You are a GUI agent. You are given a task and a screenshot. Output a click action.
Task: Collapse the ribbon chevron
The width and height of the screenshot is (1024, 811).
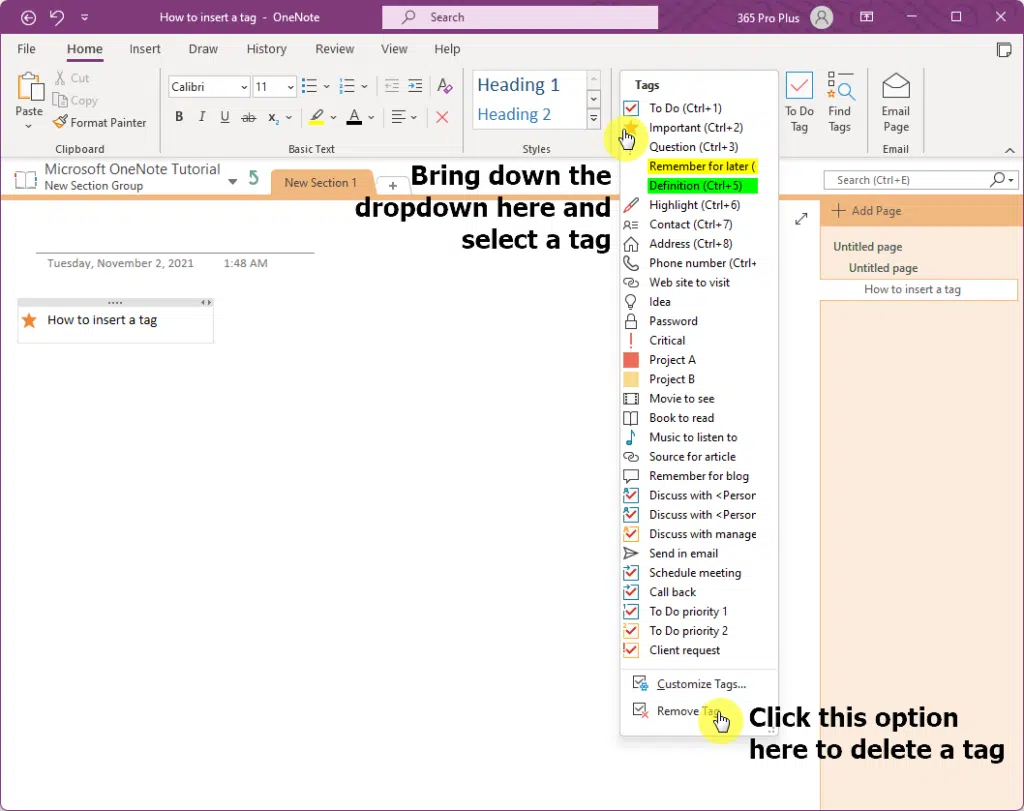[1010, 150]
